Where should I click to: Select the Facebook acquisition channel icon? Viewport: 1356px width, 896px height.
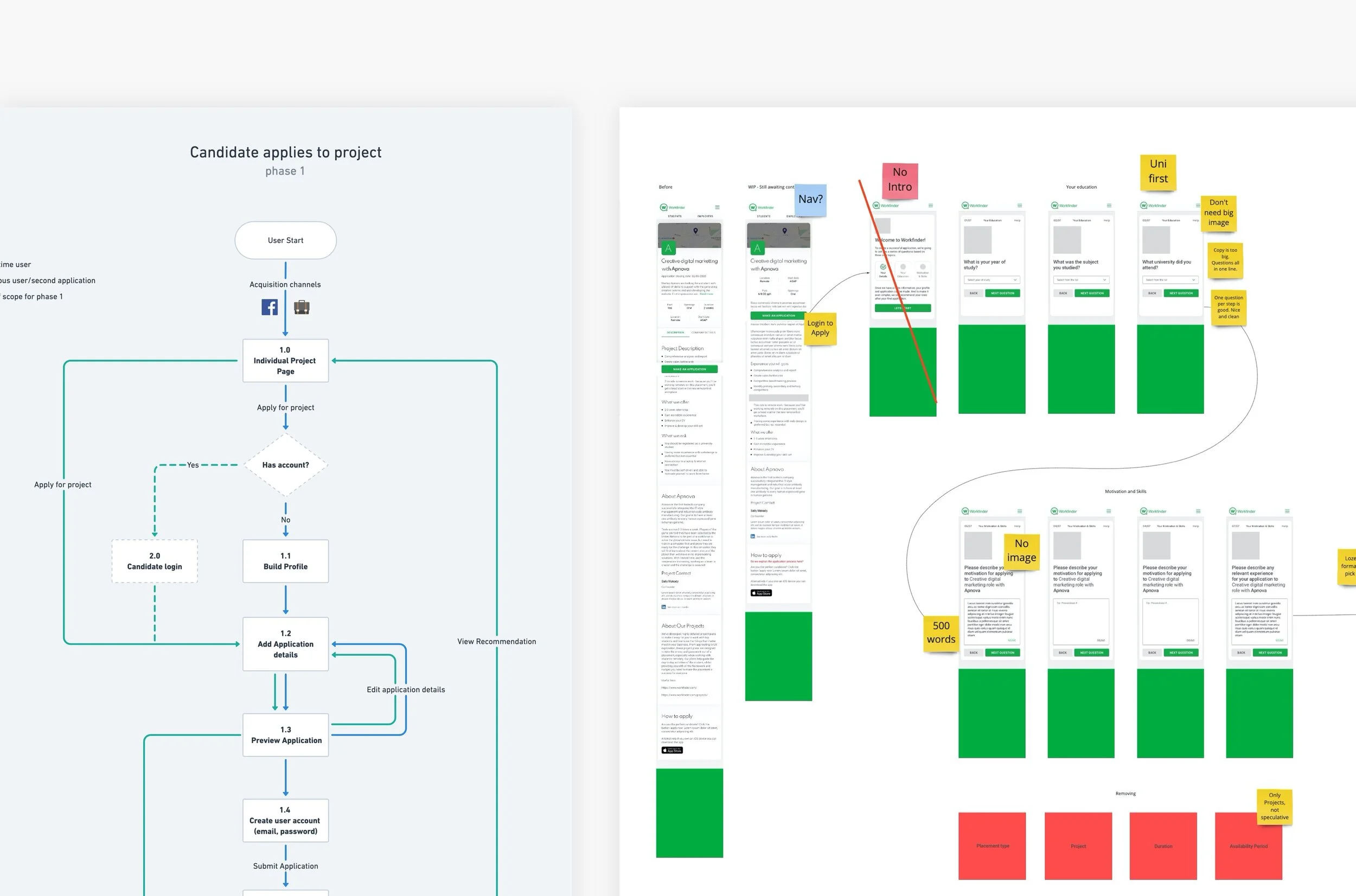[x=269, y=307]
